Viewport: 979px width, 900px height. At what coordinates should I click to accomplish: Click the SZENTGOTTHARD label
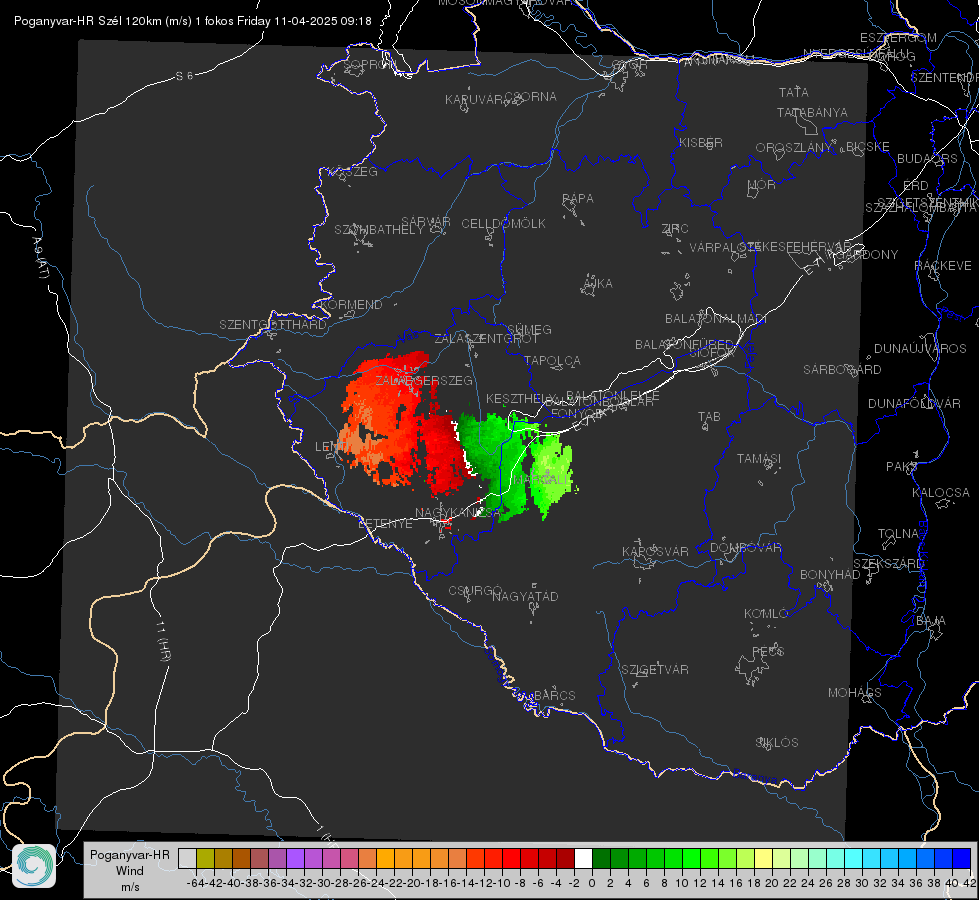(273, 325)
